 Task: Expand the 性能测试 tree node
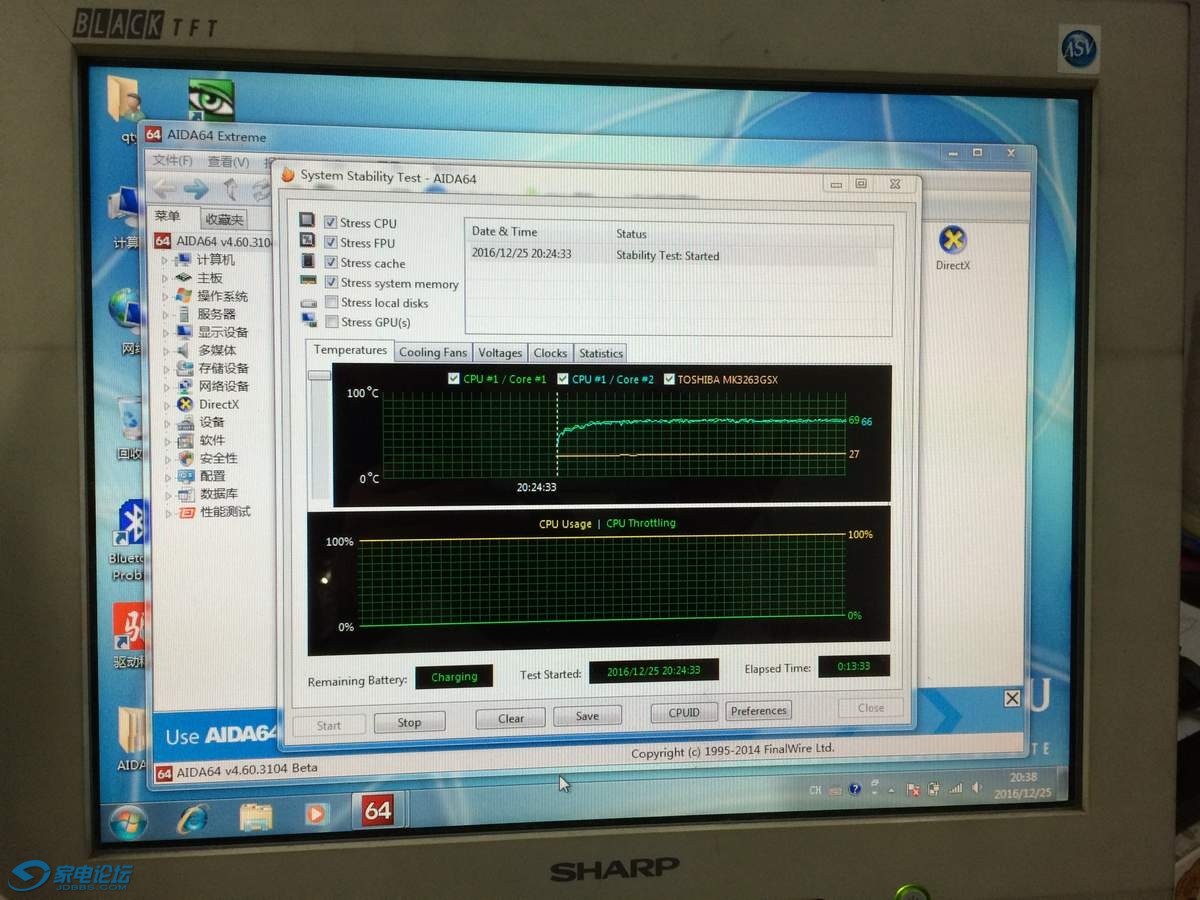click(167, 512)
